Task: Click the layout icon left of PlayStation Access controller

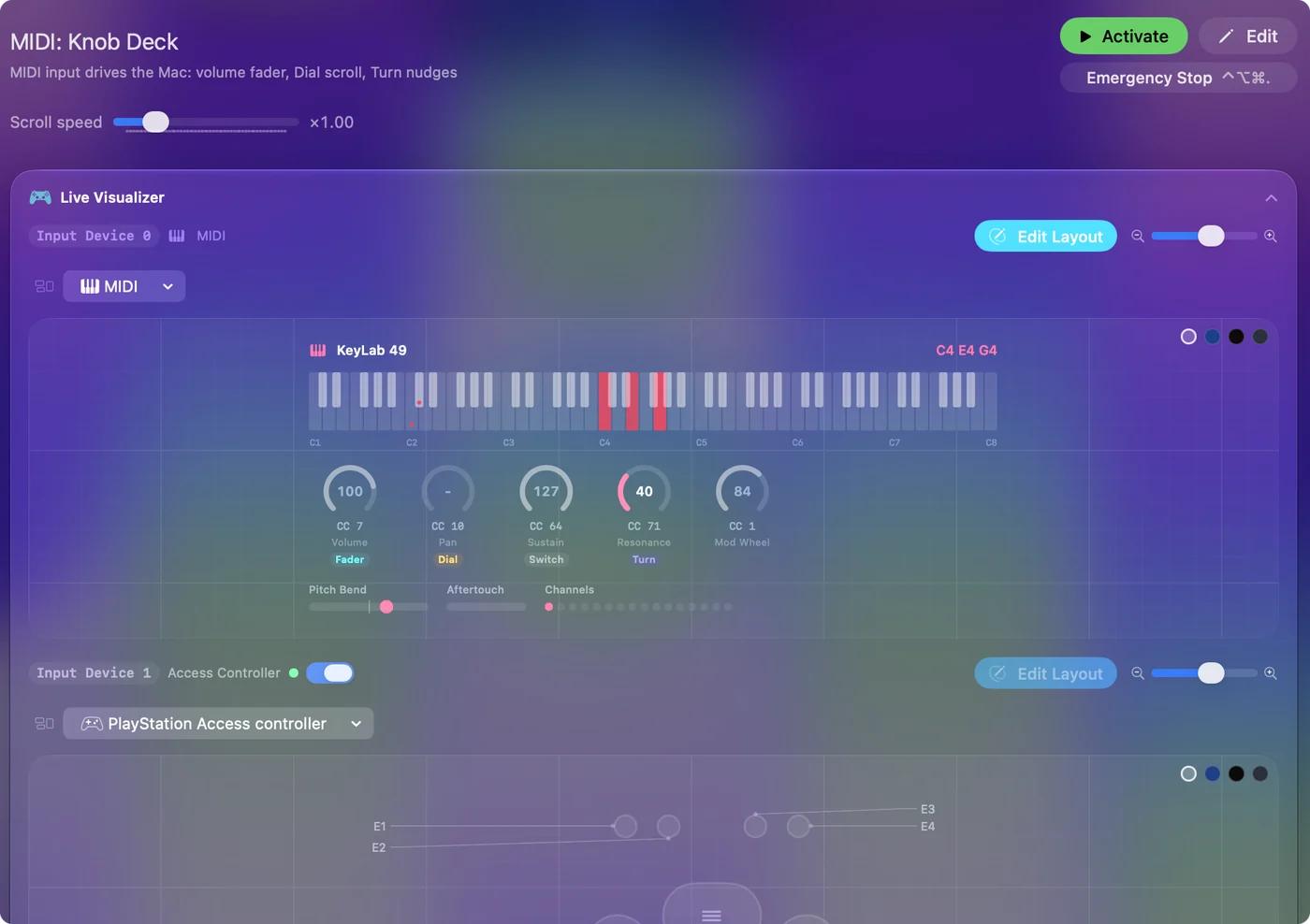Action: click(x=44, y=723)
